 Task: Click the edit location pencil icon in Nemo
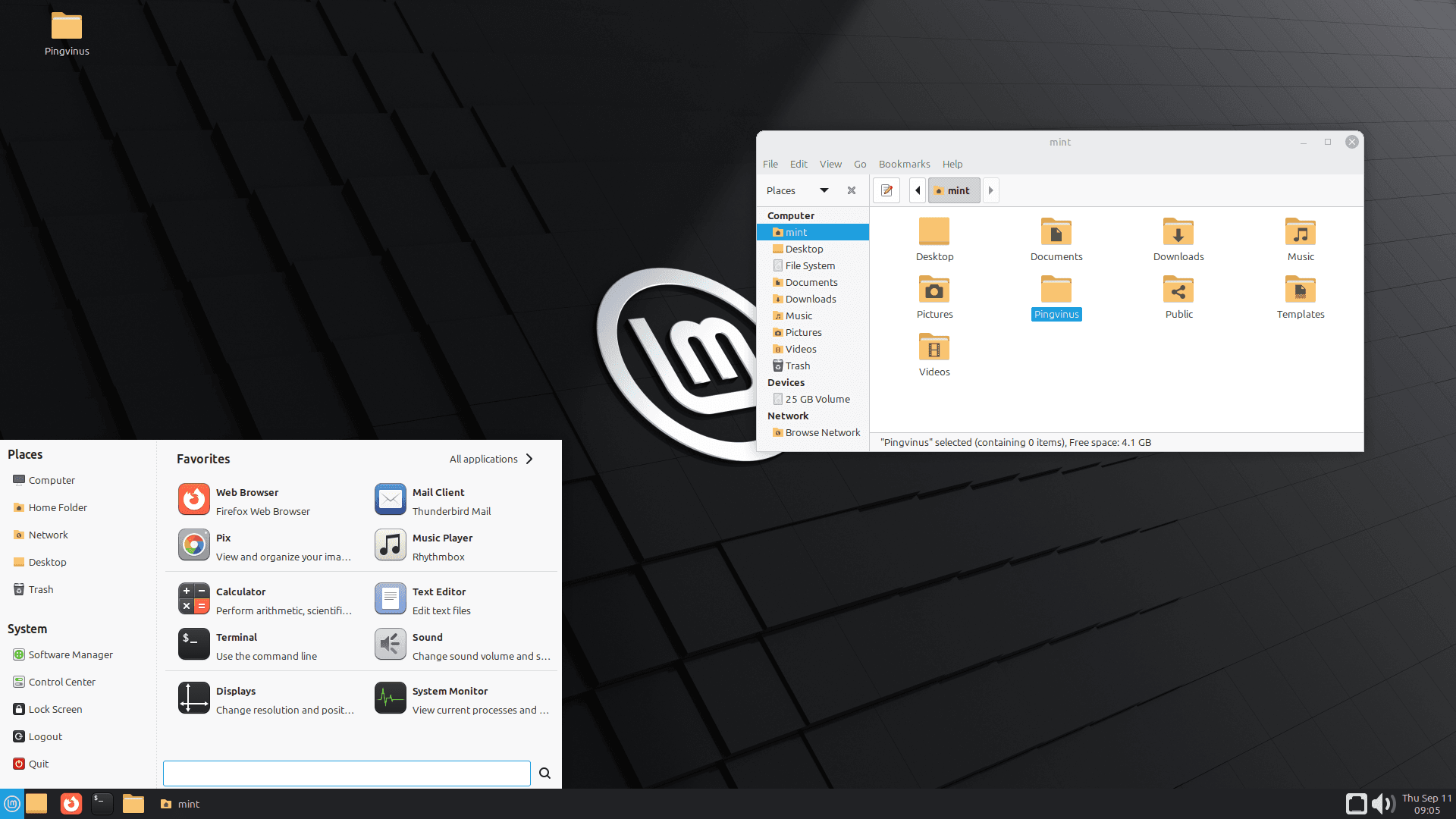pos(886,190)
